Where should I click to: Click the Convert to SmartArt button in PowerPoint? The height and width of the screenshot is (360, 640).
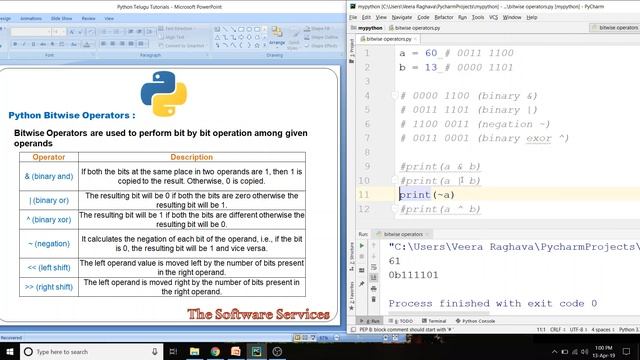click(182, 46)
